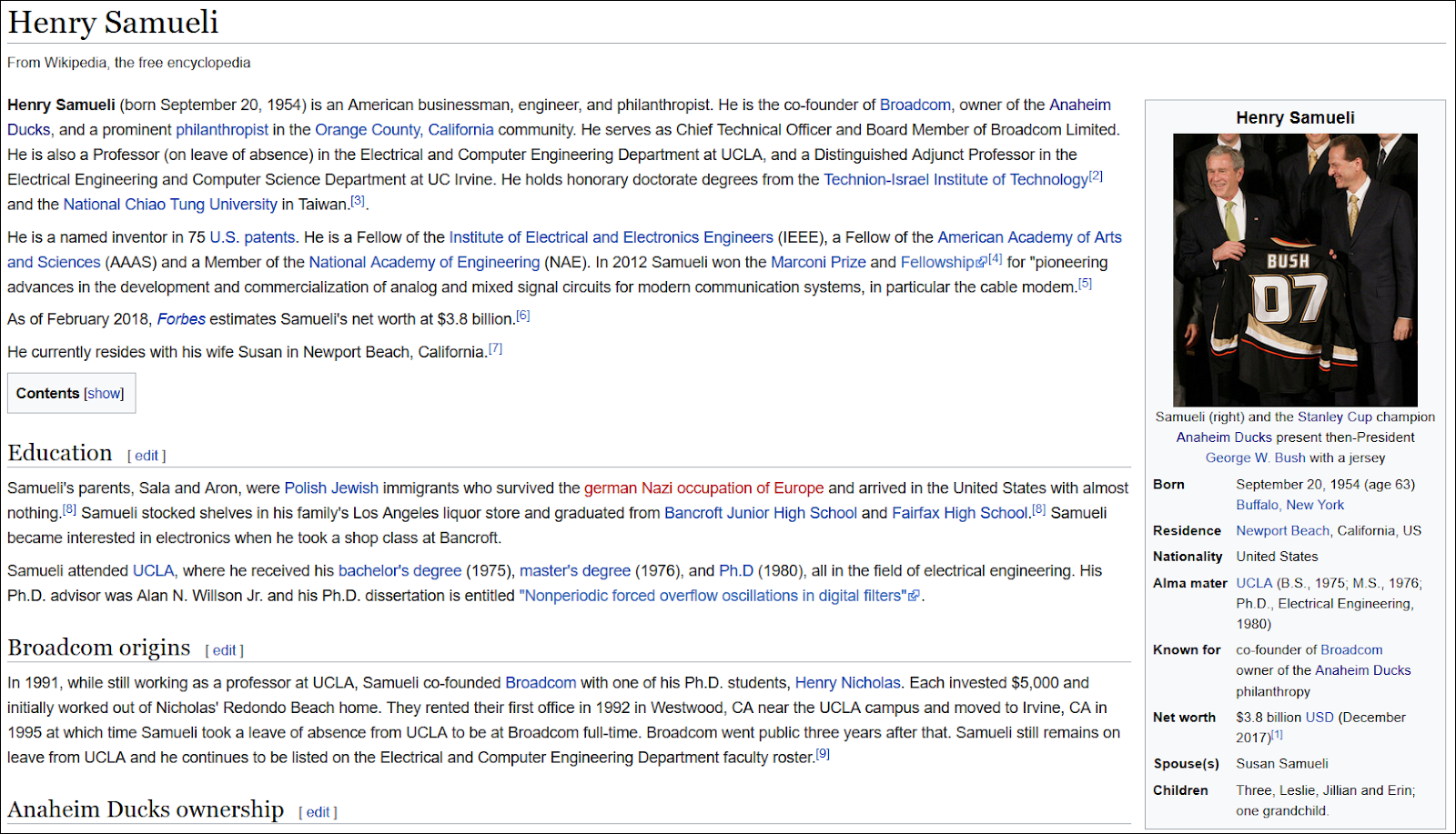
Task: Open Buffalo, New York infobox link
Action: tap(1289, 505)
